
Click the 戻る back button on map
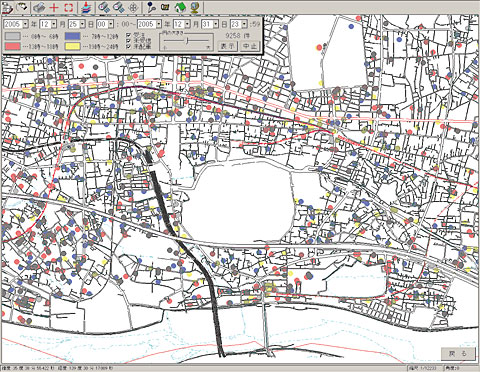pos(458,354)
